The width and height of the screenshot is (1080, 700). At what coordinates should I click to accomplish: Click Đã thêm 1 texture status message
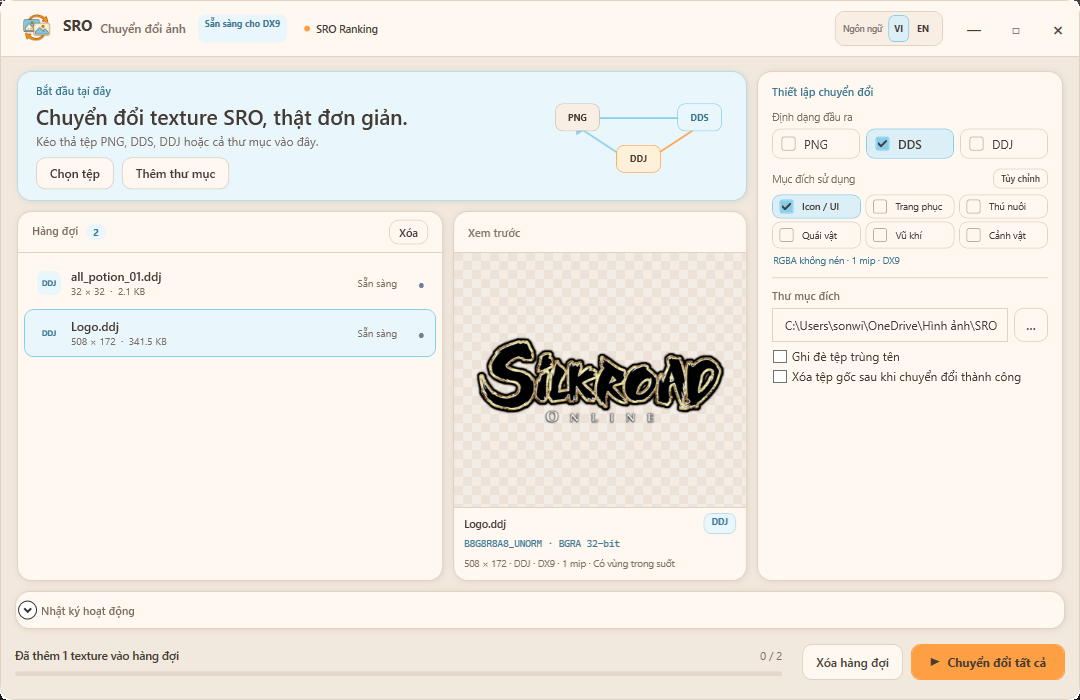point(97,656)
